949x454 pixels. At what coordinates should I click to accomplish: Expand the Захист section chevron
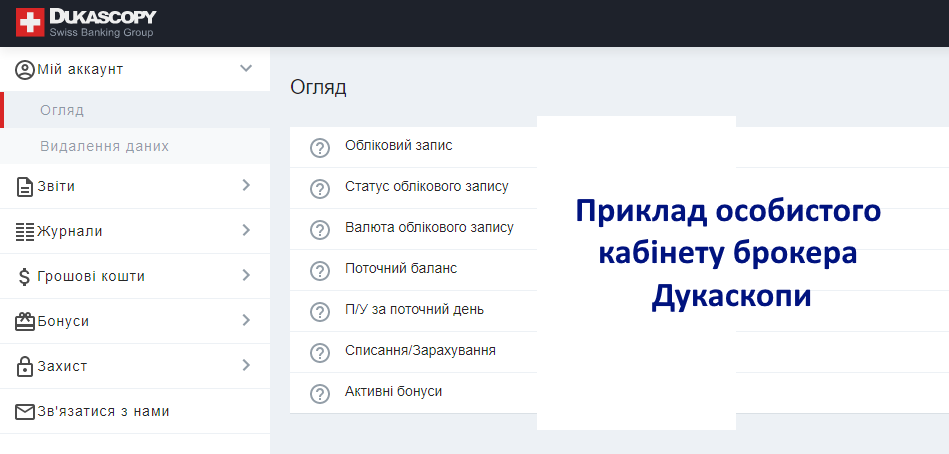(x=246, y=365)
